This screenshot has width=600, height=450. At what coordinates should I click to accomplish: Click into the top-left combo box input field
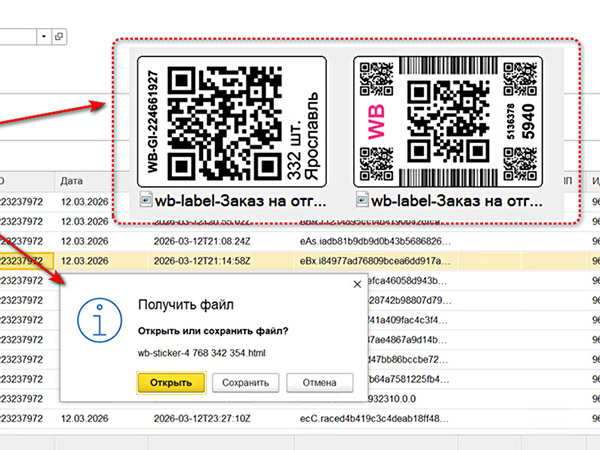[18, 36]
